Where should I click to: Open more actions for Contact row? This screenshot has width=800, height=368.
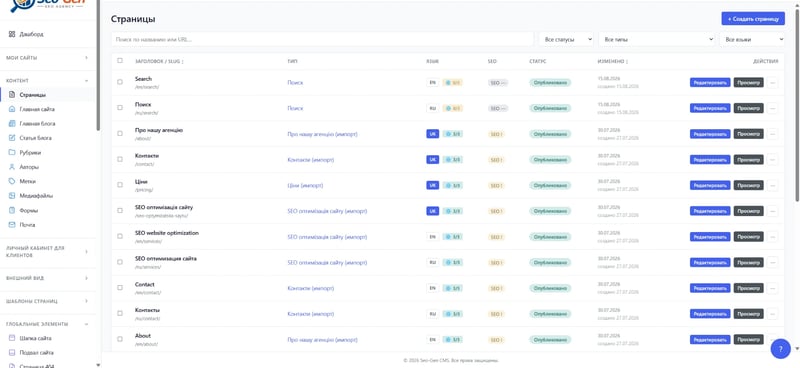[772, 288]
